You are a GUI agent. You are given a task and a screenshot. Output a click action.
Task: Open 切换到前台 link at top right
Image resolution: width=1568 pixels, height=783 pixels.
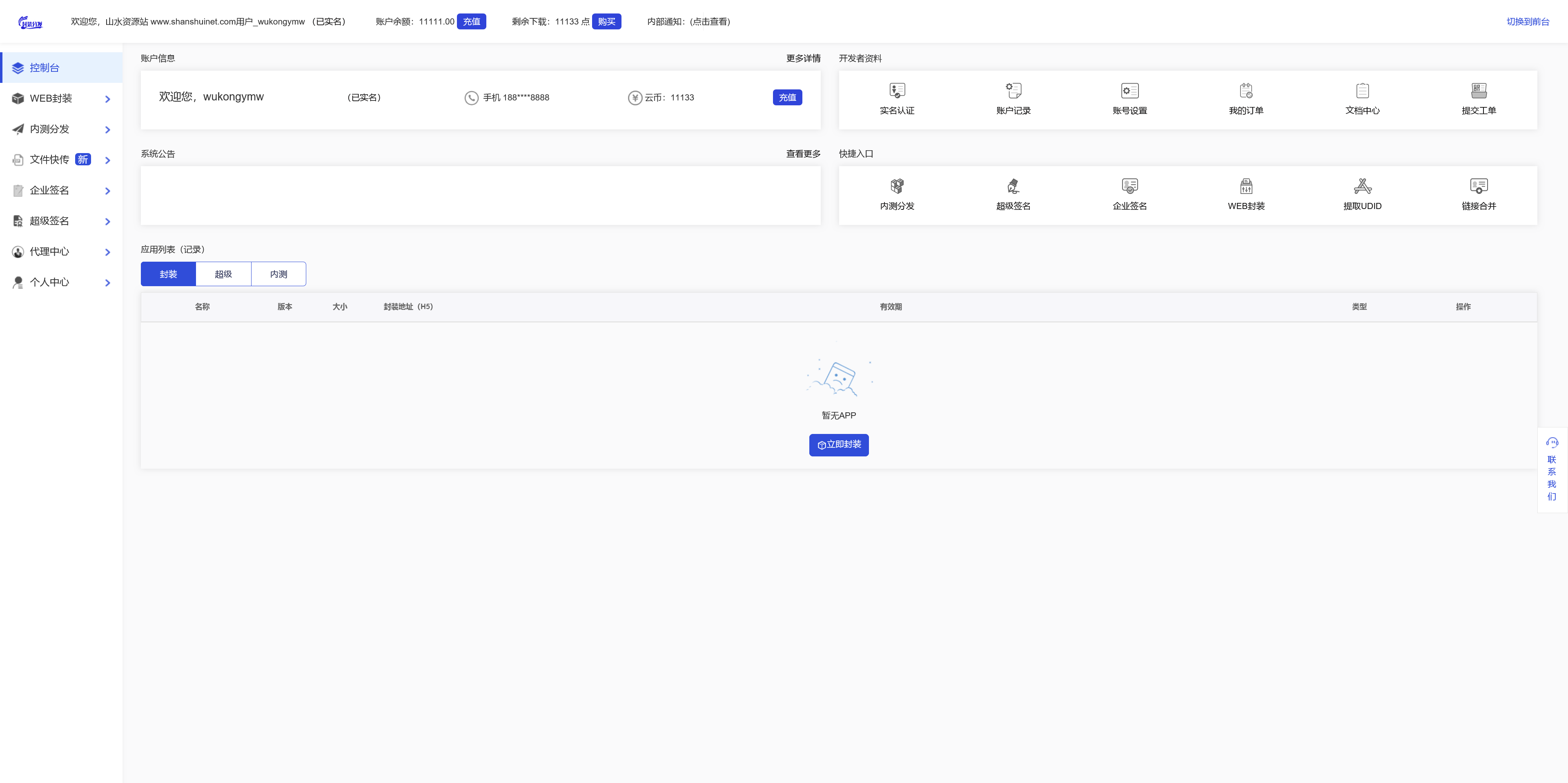pyautogui.click(x=1527, y=21)
